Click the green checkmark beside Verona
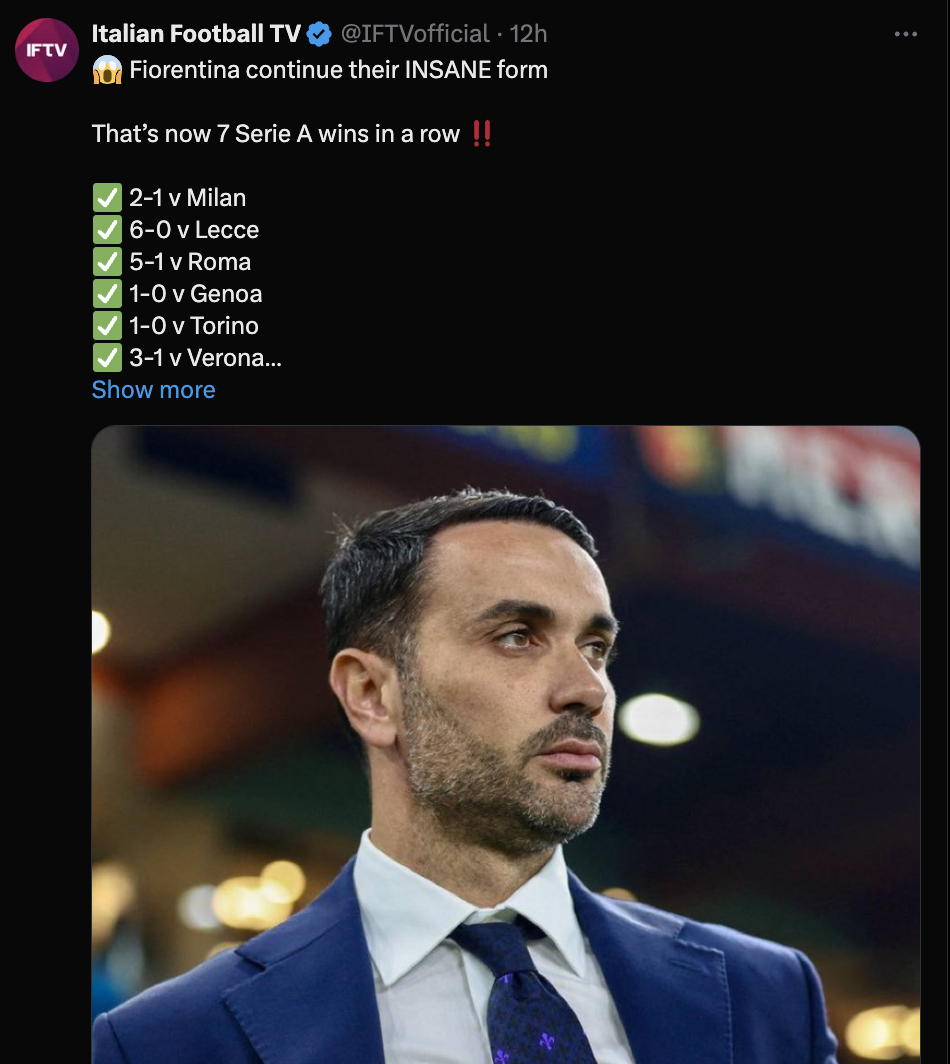The image size is (950, 1064). [x=107, y=358]
